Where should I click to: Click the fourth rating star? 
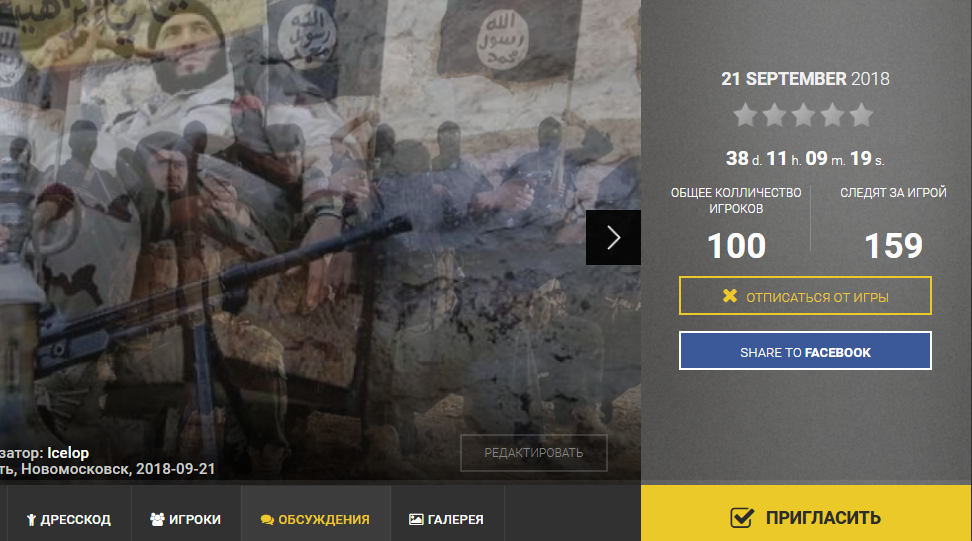[833, 115]
